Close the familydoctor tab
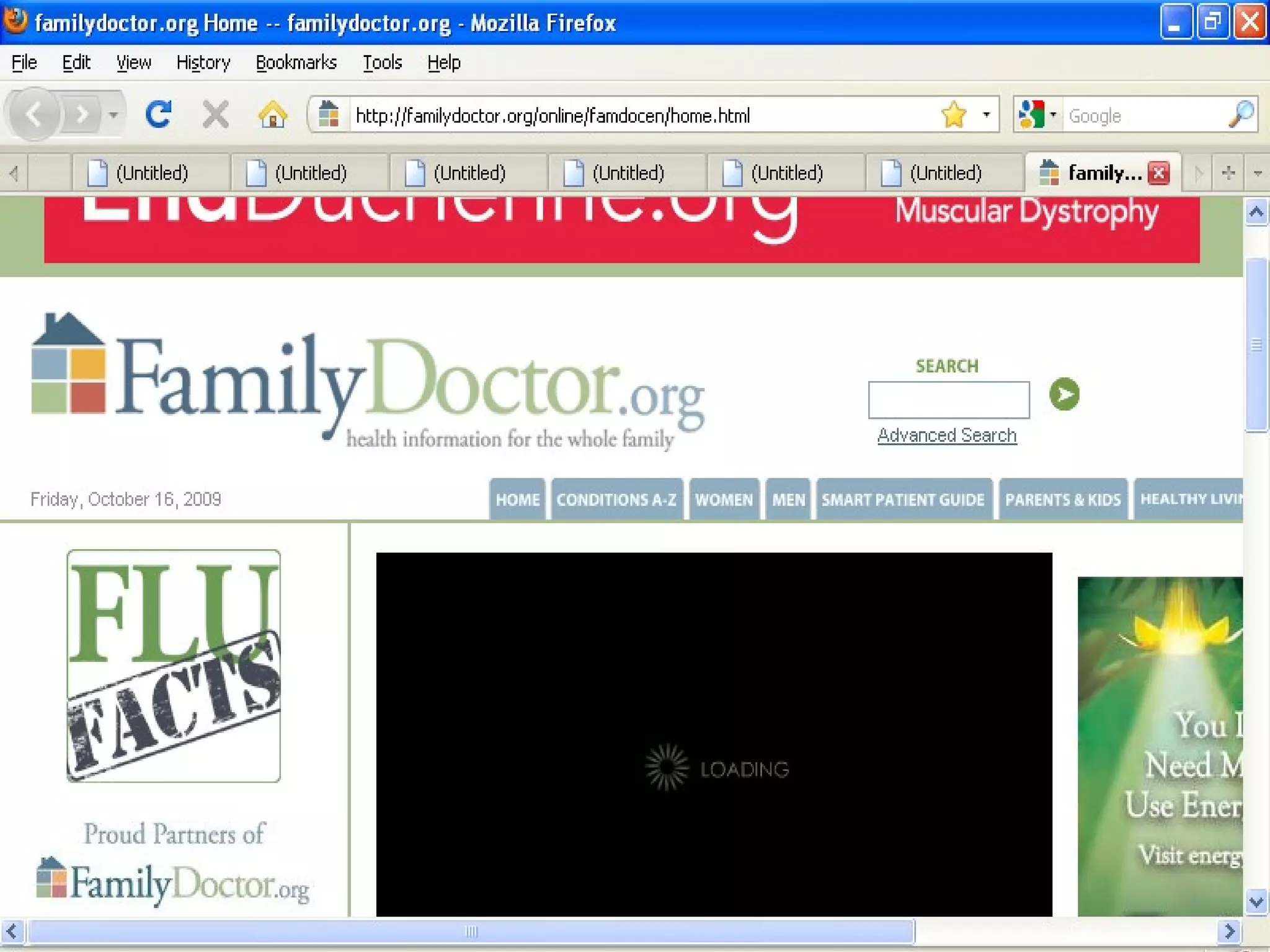 point(1158,173)
